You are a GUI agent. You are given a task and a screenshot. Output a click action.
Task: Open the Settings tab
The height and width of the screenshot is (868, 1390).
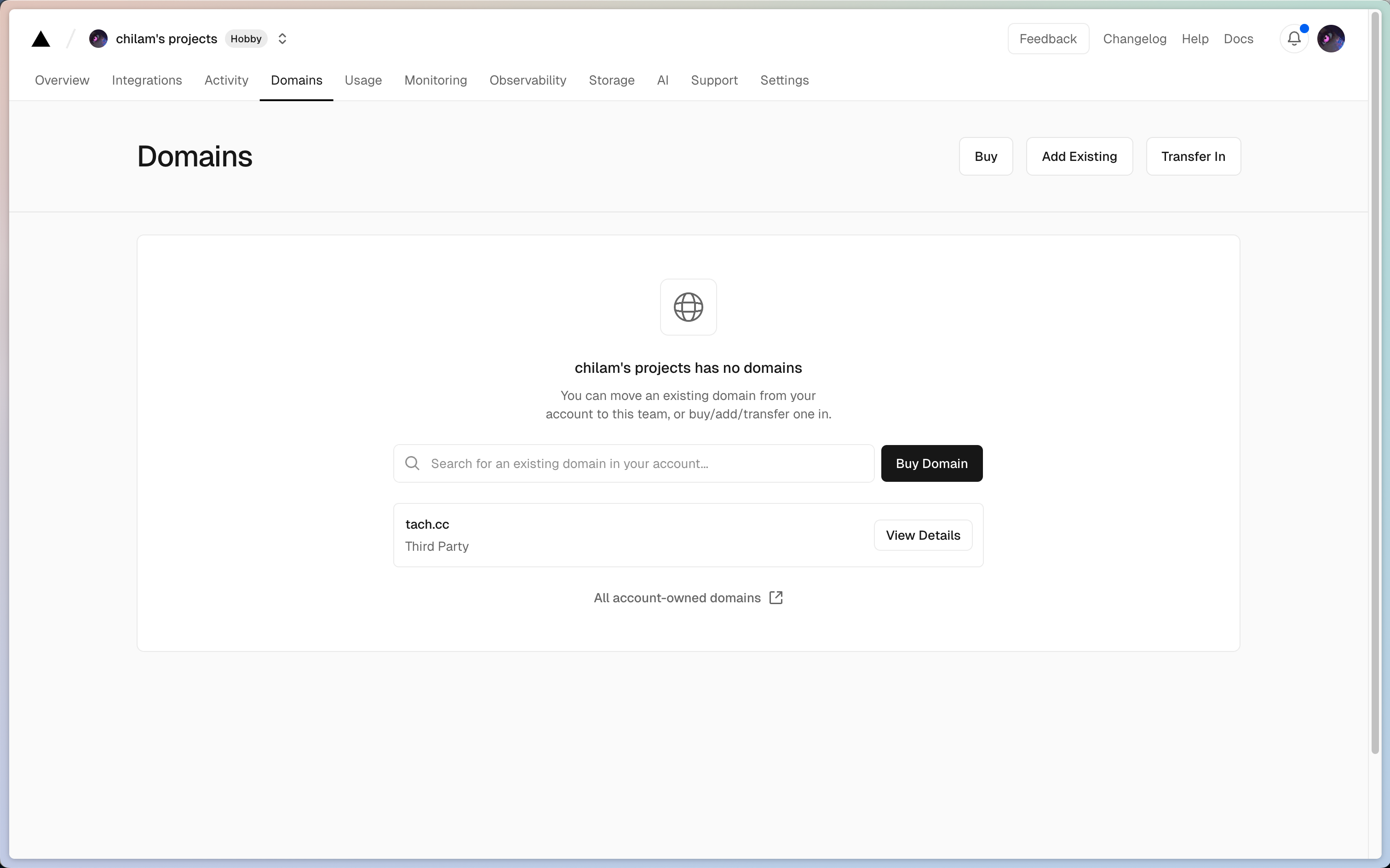tap(784, 80)
